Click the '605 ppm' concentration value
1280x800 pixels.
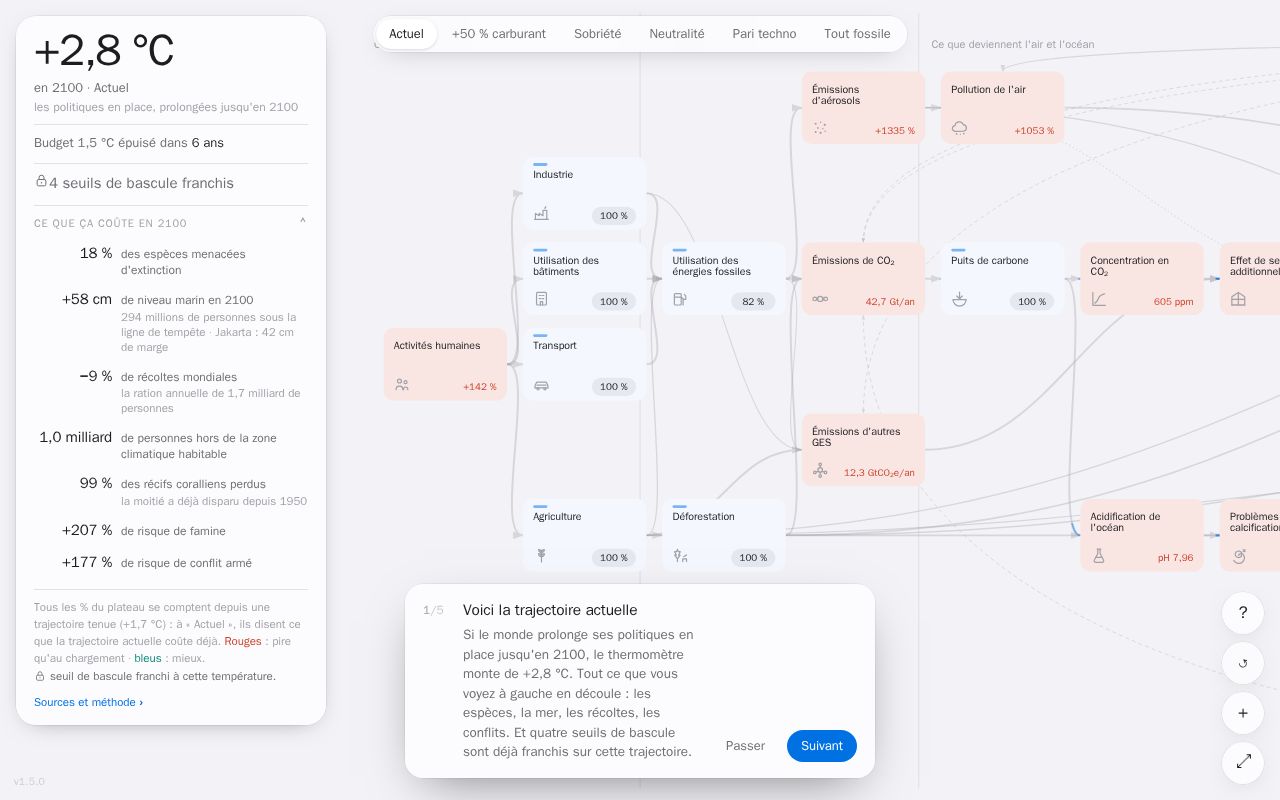point(1173,302)
